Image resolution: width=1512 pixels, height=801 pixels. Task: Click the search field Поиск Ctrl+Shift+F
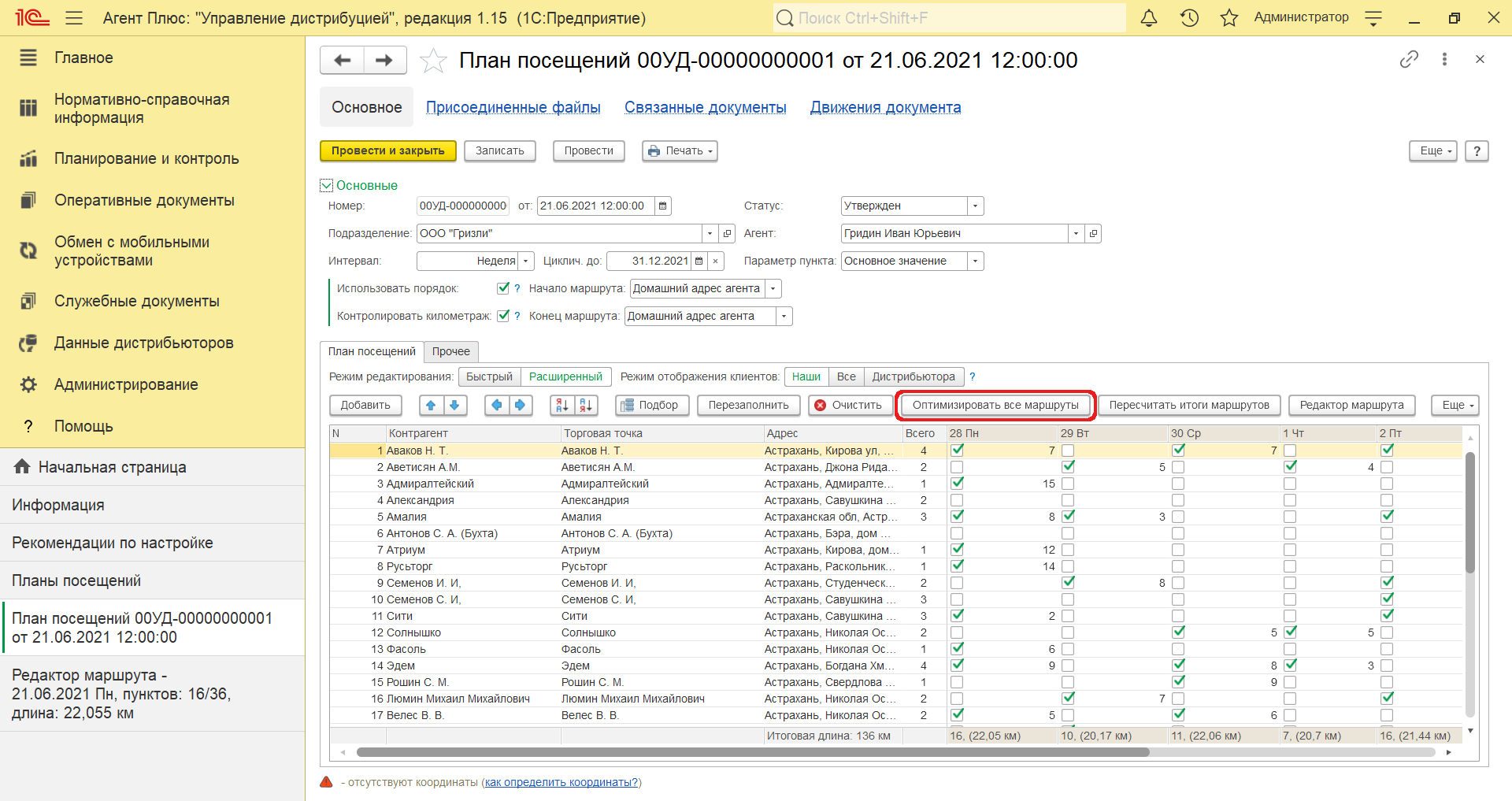(950, 17)
